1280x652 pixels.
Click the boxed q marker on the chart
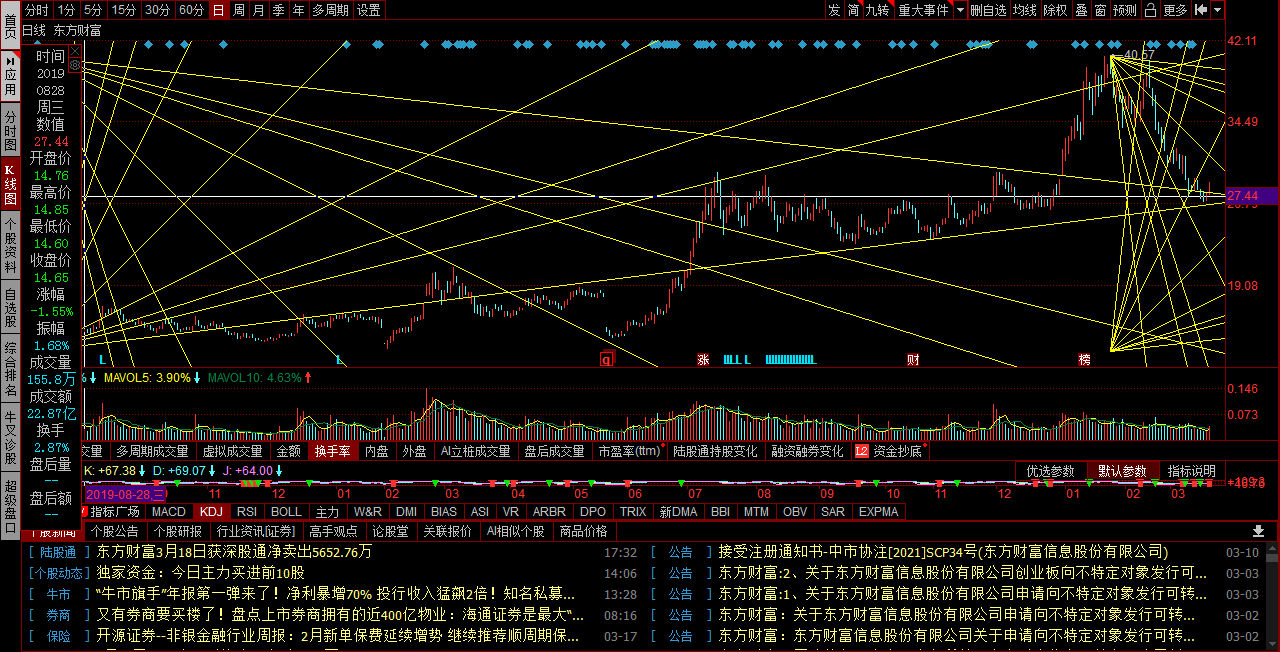[x=606, y=358]
